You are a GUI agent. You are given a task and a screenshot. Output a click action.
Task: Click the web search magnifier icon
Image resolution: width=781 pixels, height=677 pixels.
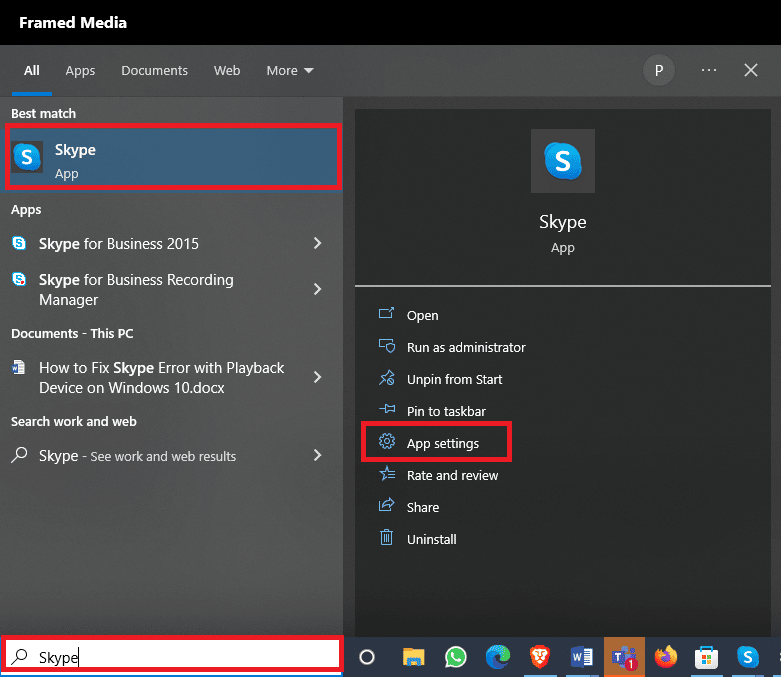coord(19,455)
